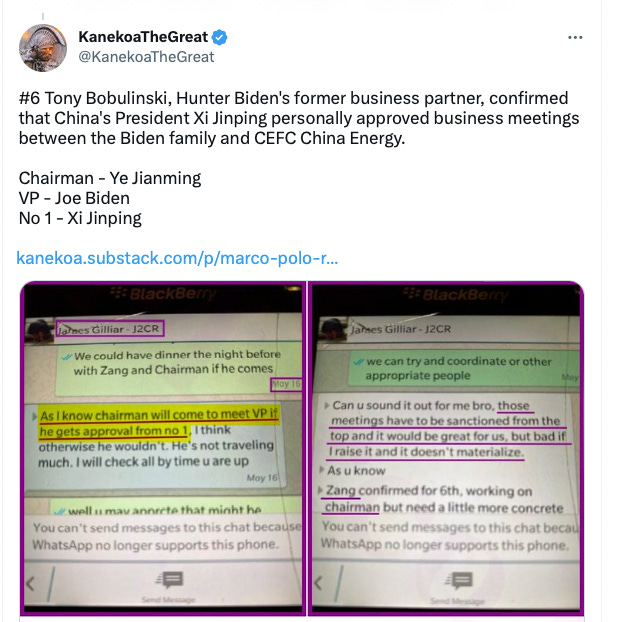
Task: Click the Send Message icon in right image
Action: pyautogui.click(x=458, y=581)
